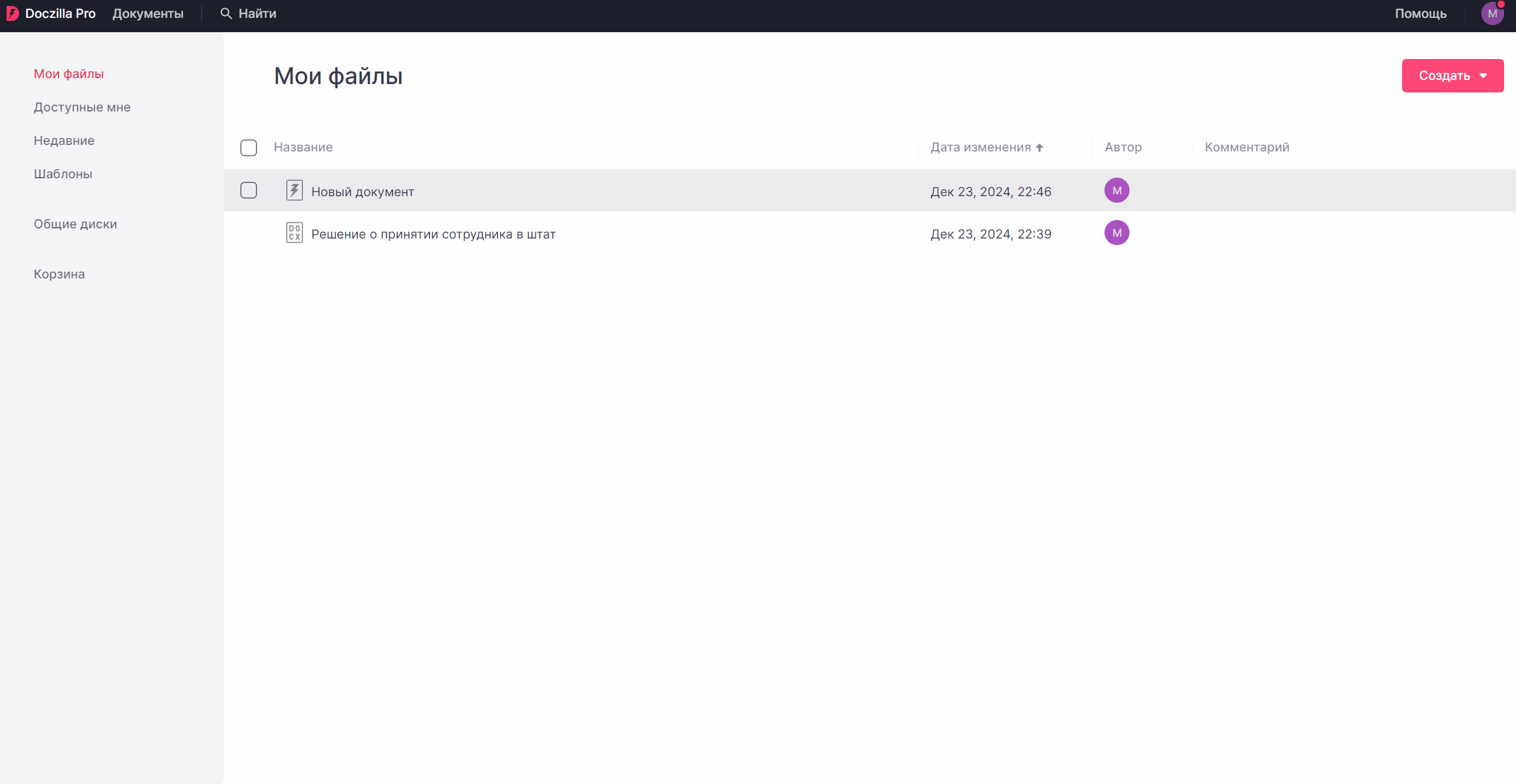The image size is (1516, 784).
Task: Click the lightning document icon of Новый документ
Action: coord(294,191)
